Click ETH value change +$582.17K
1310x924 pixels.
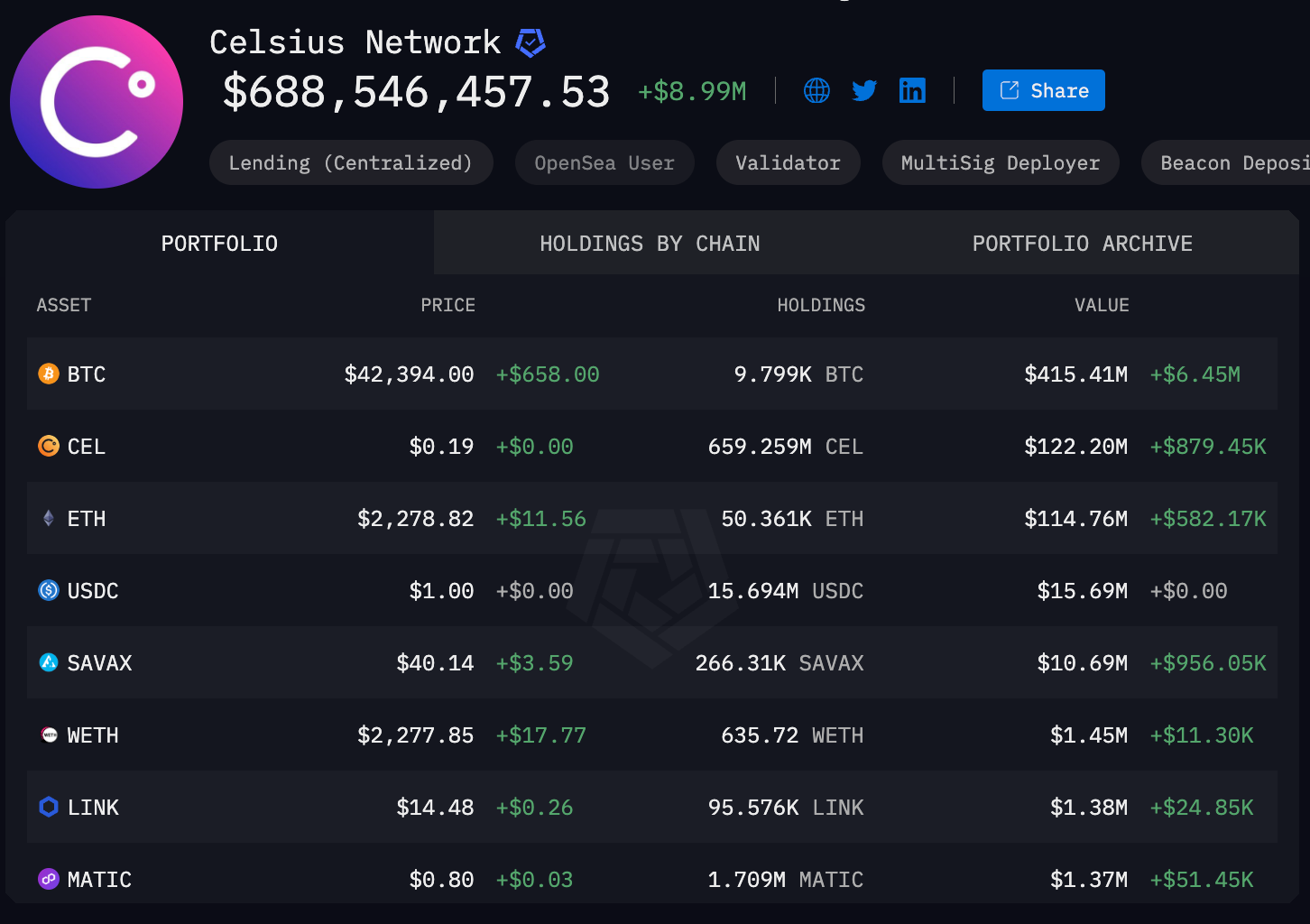(x=1208, y=518)
